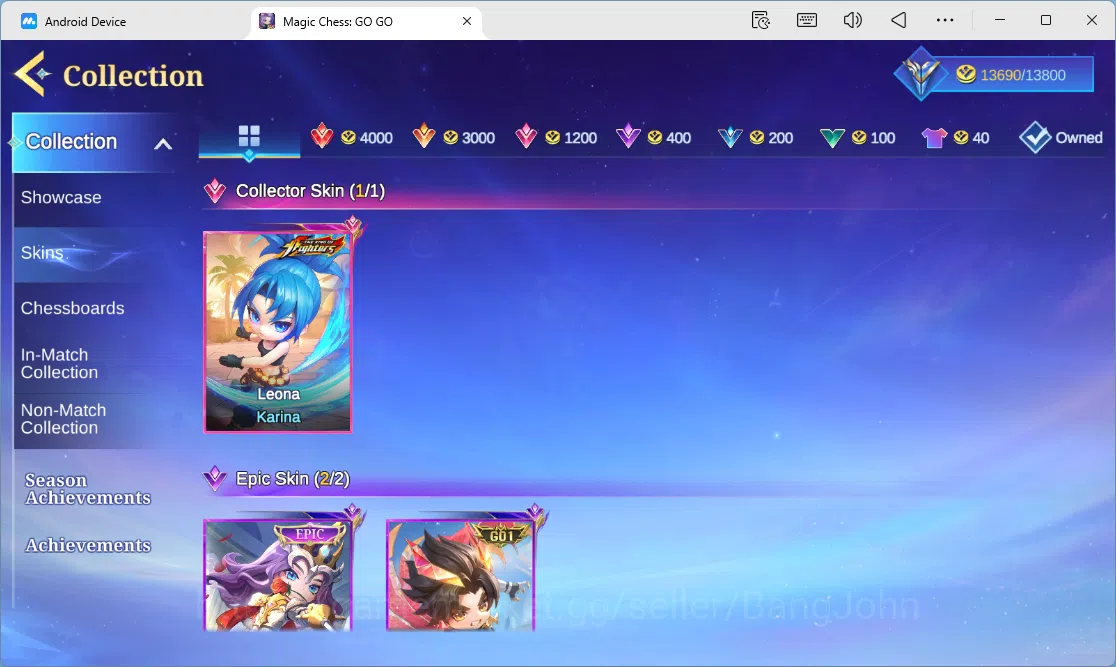Open the keyboard mapping icon
1116x667 pixels.
tap(806, 20)
